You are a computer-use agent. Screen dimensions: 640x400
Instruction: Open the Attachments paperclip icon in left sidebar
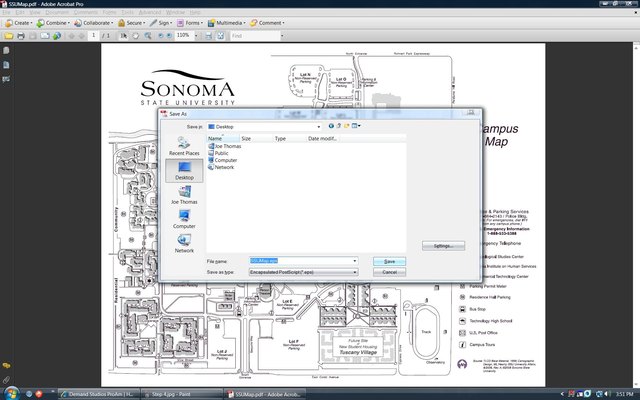(x=6, y=380)
